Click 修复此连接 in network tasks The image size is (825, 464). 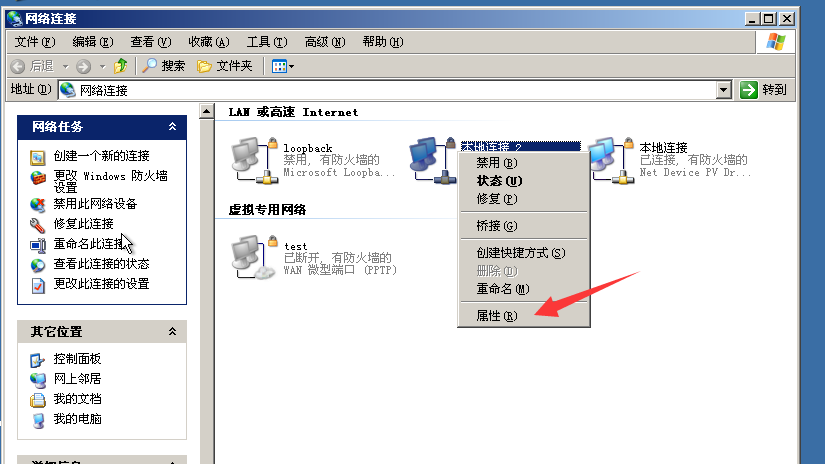(83, 224)
